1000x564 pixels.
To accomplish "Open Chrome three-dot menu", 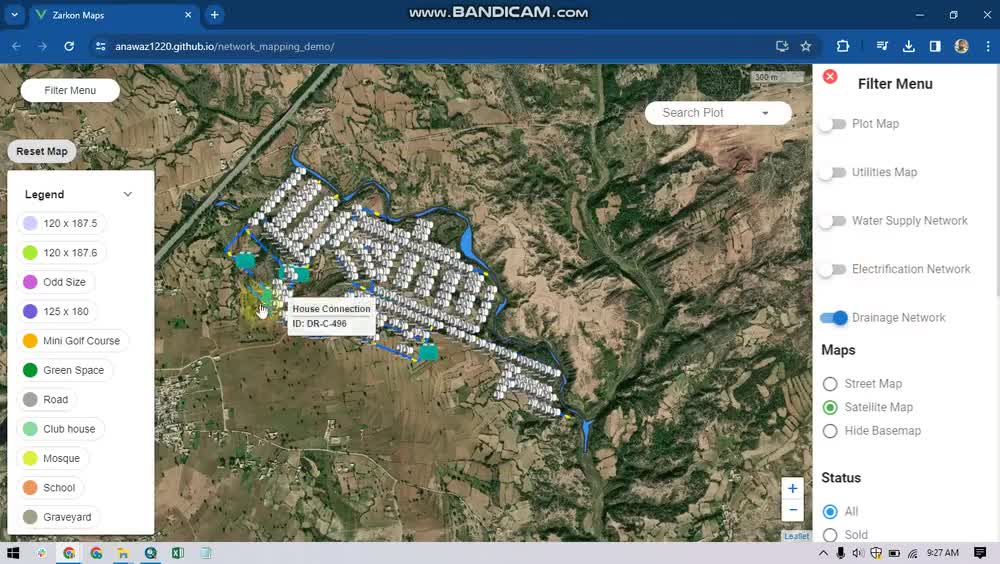I will 987,46.
